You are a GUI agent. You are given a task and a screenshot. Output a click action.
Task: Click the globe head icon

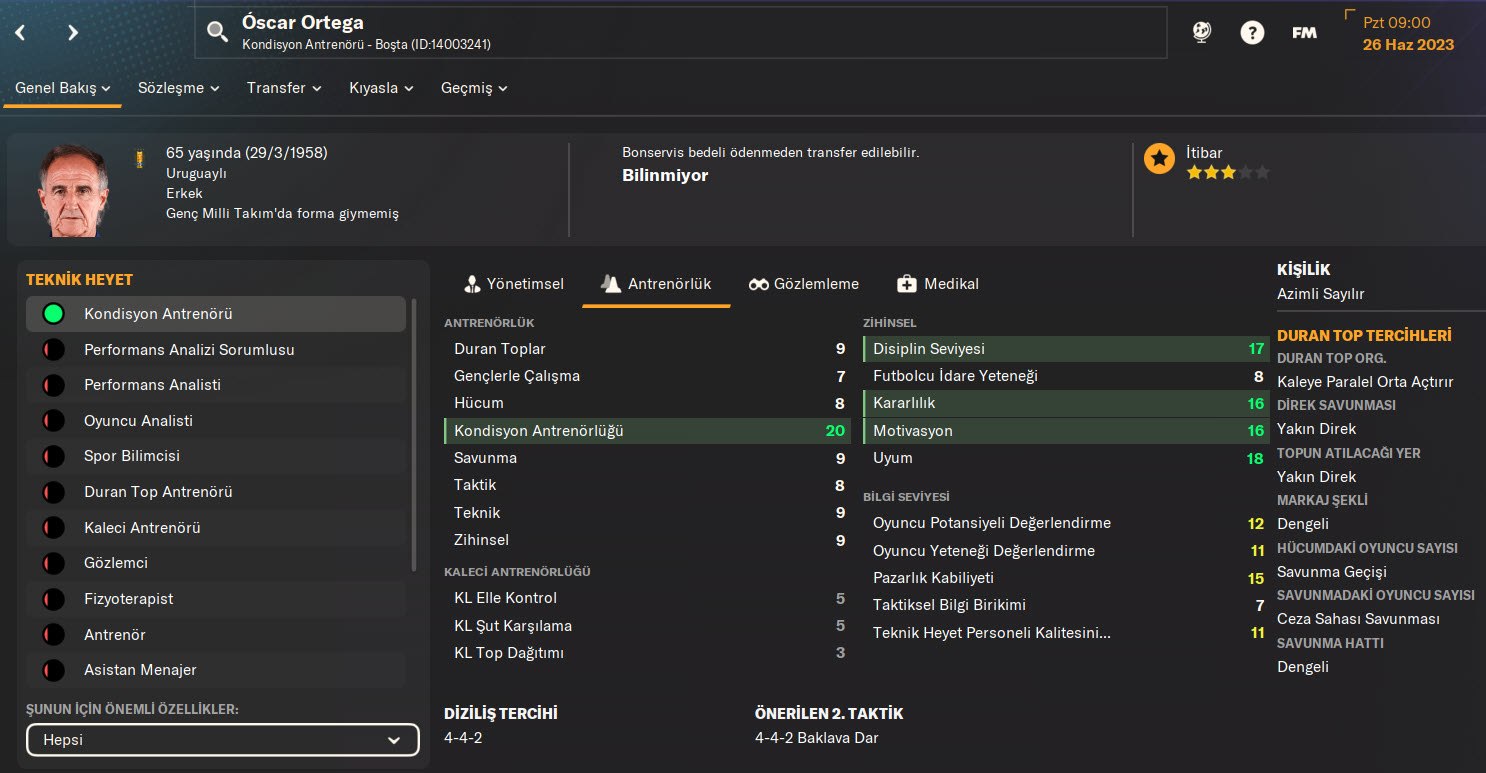tap(1201, 32)
